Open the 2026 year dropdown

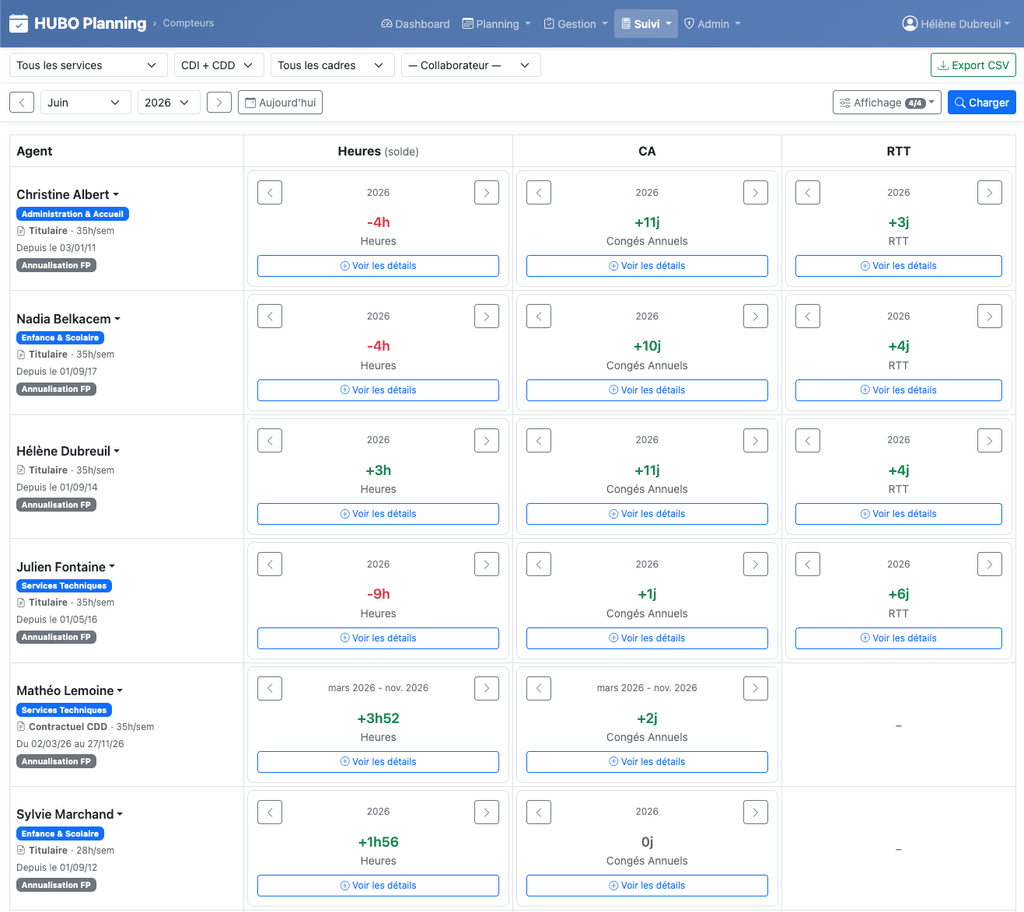[168, 103]
